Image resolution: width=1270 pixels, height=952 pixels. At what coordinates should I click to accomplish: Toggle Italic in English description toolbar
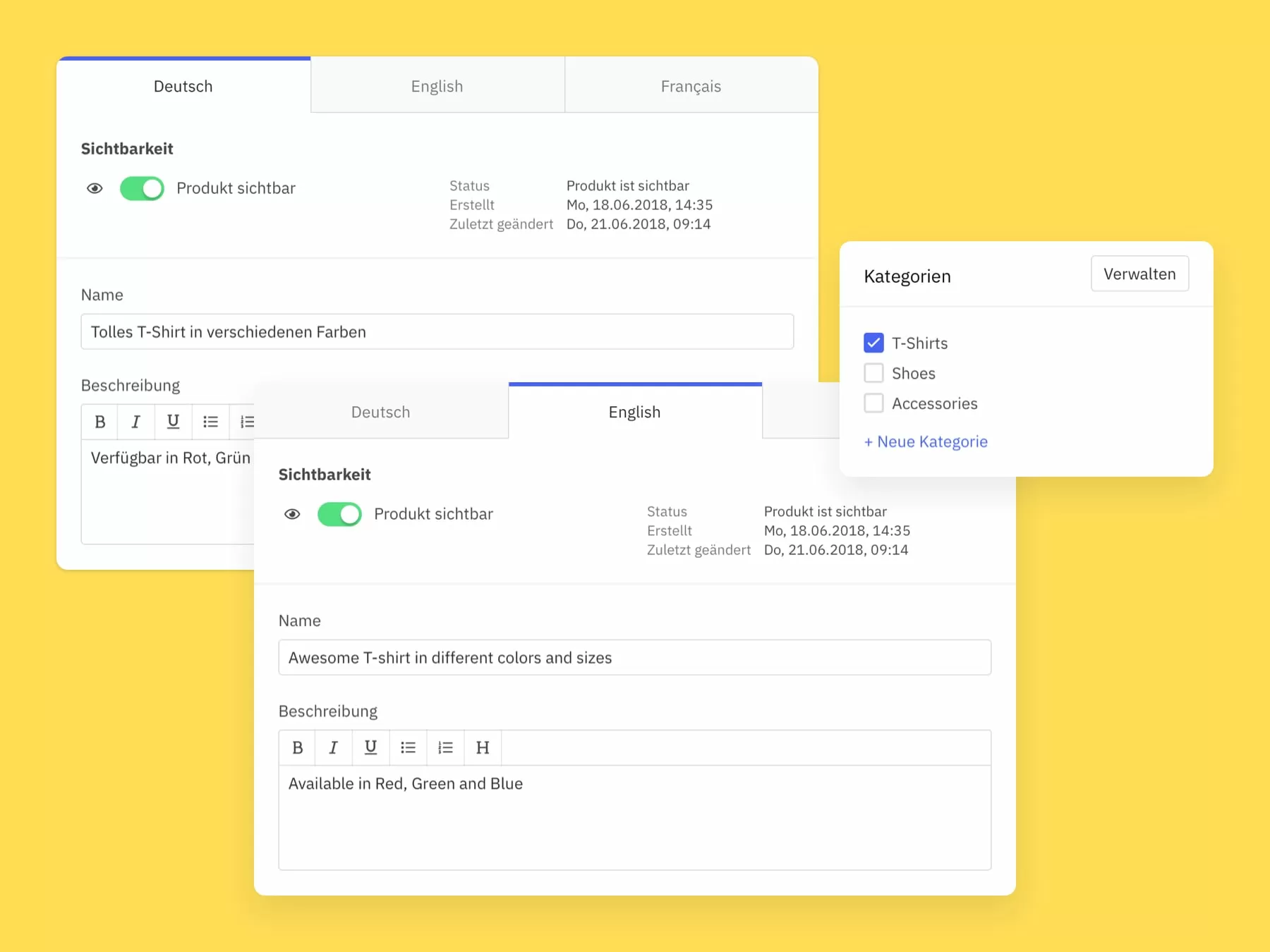tap(334, 747)
